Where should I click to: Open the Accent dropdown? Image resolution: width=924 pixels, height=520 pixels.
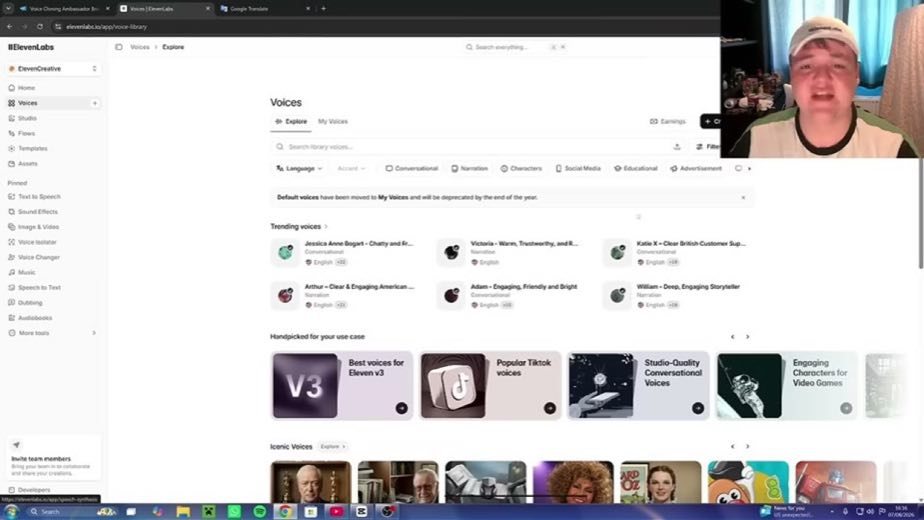(x=351, y=169)
